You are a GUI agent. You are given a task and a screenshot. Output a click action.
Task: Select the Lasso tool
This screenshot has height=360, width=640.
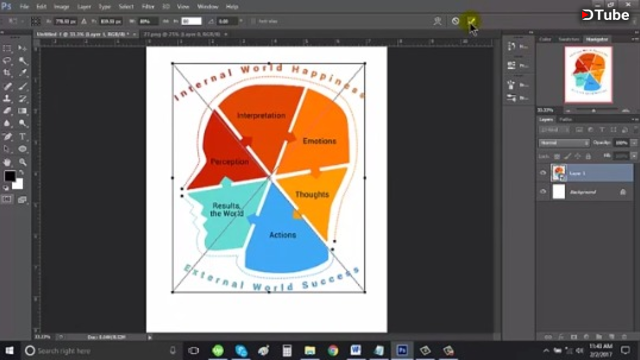click(7, 61)
